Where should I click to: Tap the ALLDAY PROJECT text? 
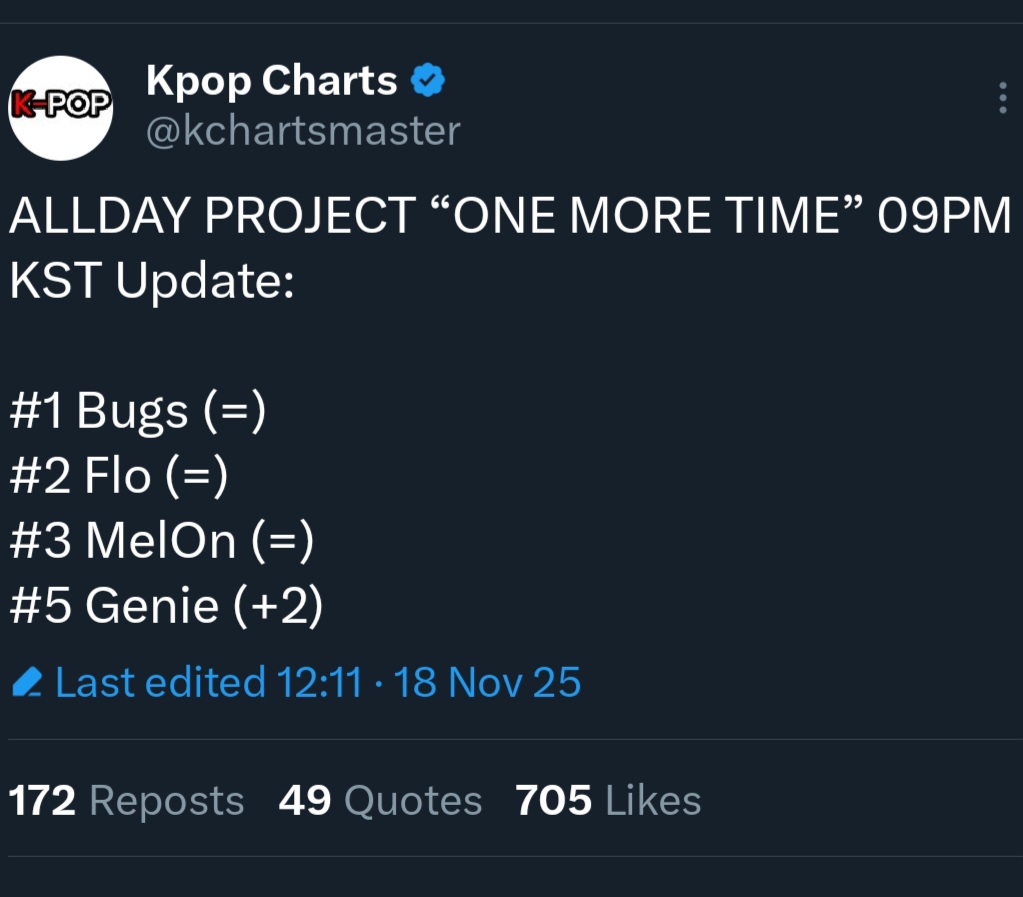212,216
